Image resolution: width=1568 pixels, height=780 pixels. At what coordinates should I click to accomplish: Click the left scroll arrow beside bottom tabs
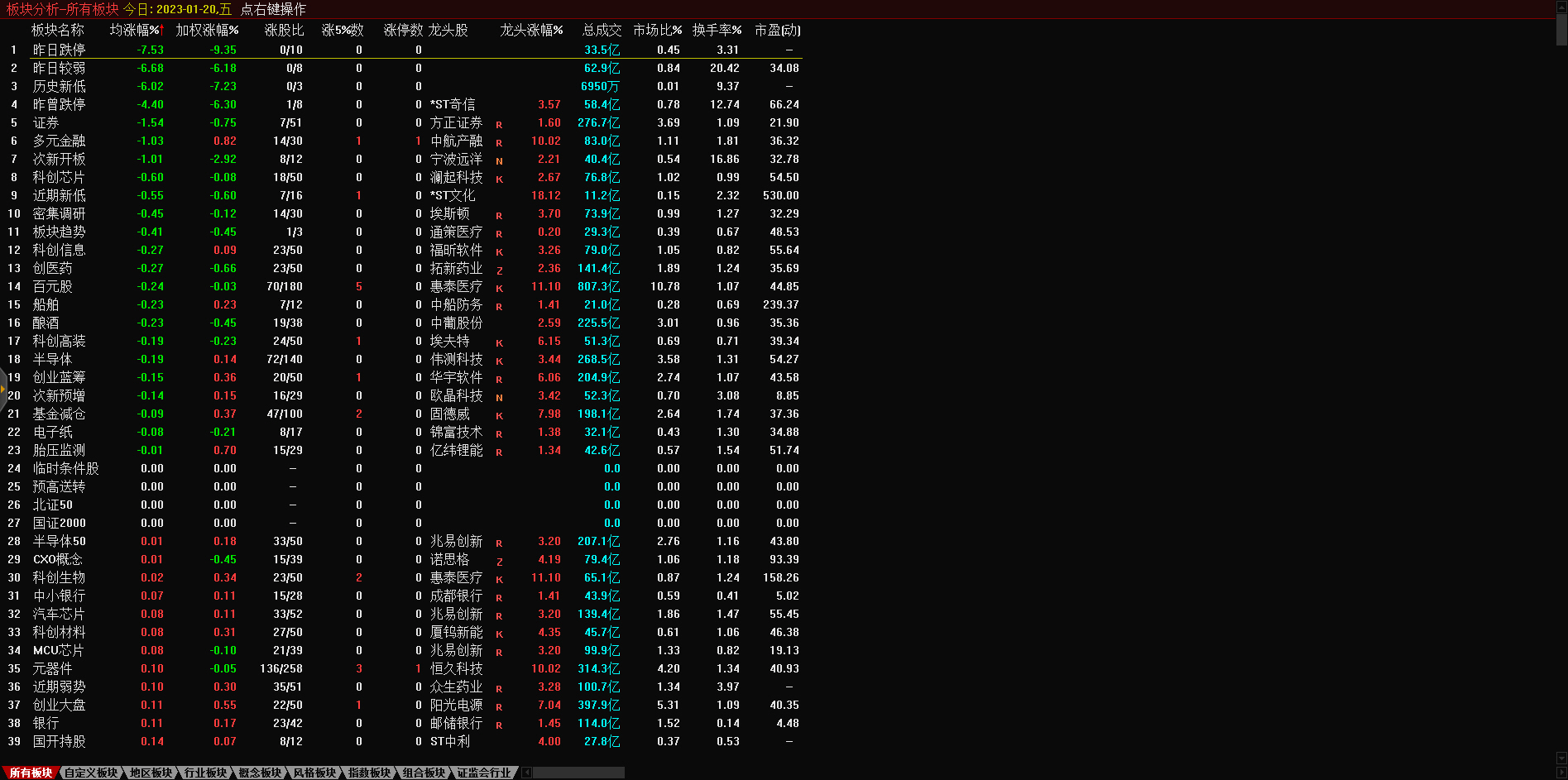click(526, 773)
